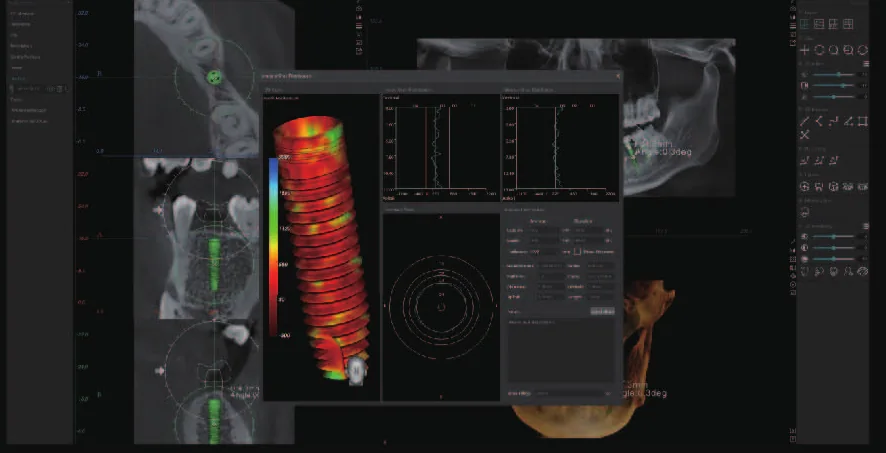Open the dropdown at bottom of implant dialog
Screen dimensions: 886x453
(574, 393)
